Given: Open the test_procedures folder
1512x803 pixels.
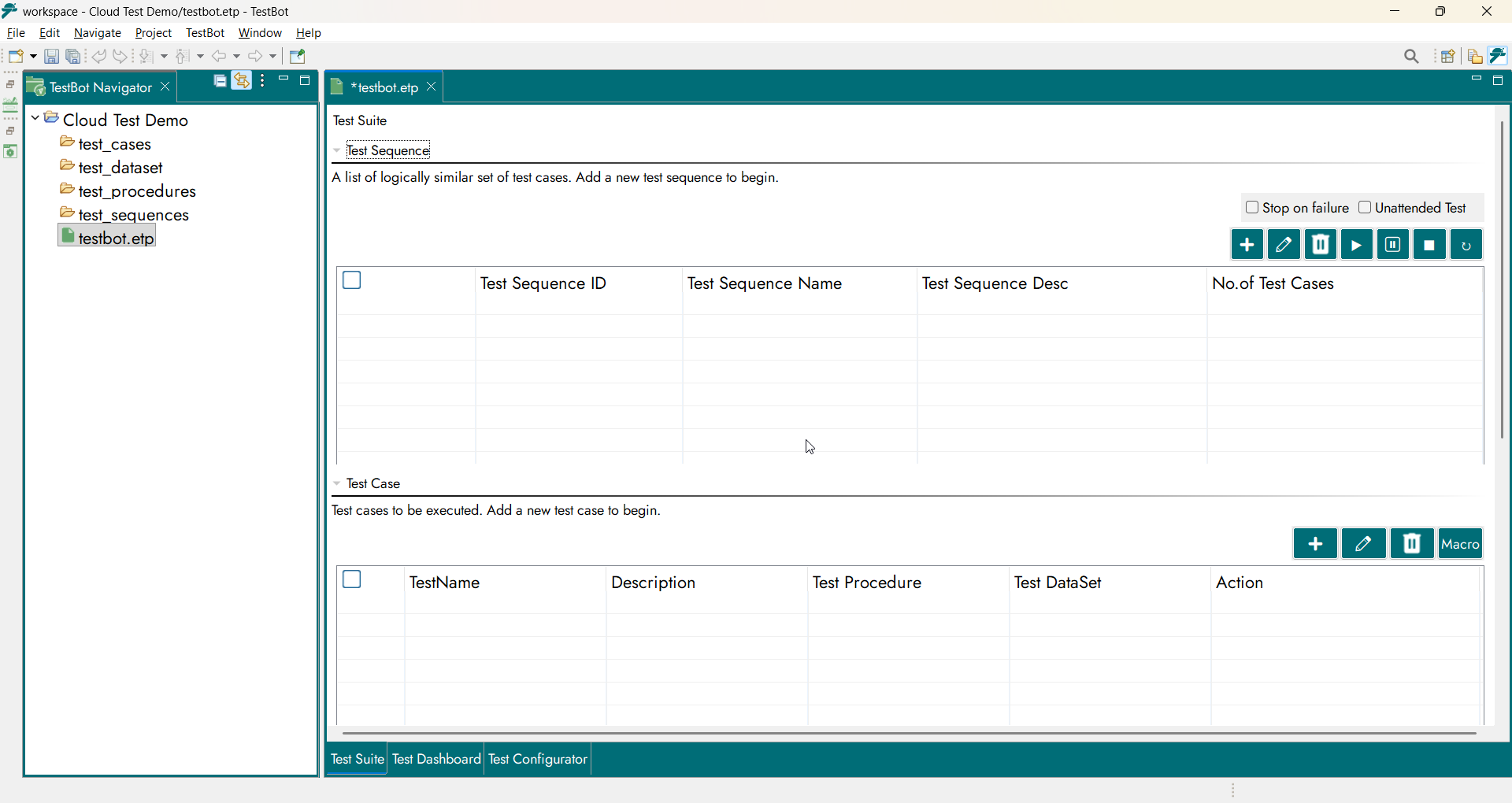Looking at the screenshot, I should [x=137, y=191].
